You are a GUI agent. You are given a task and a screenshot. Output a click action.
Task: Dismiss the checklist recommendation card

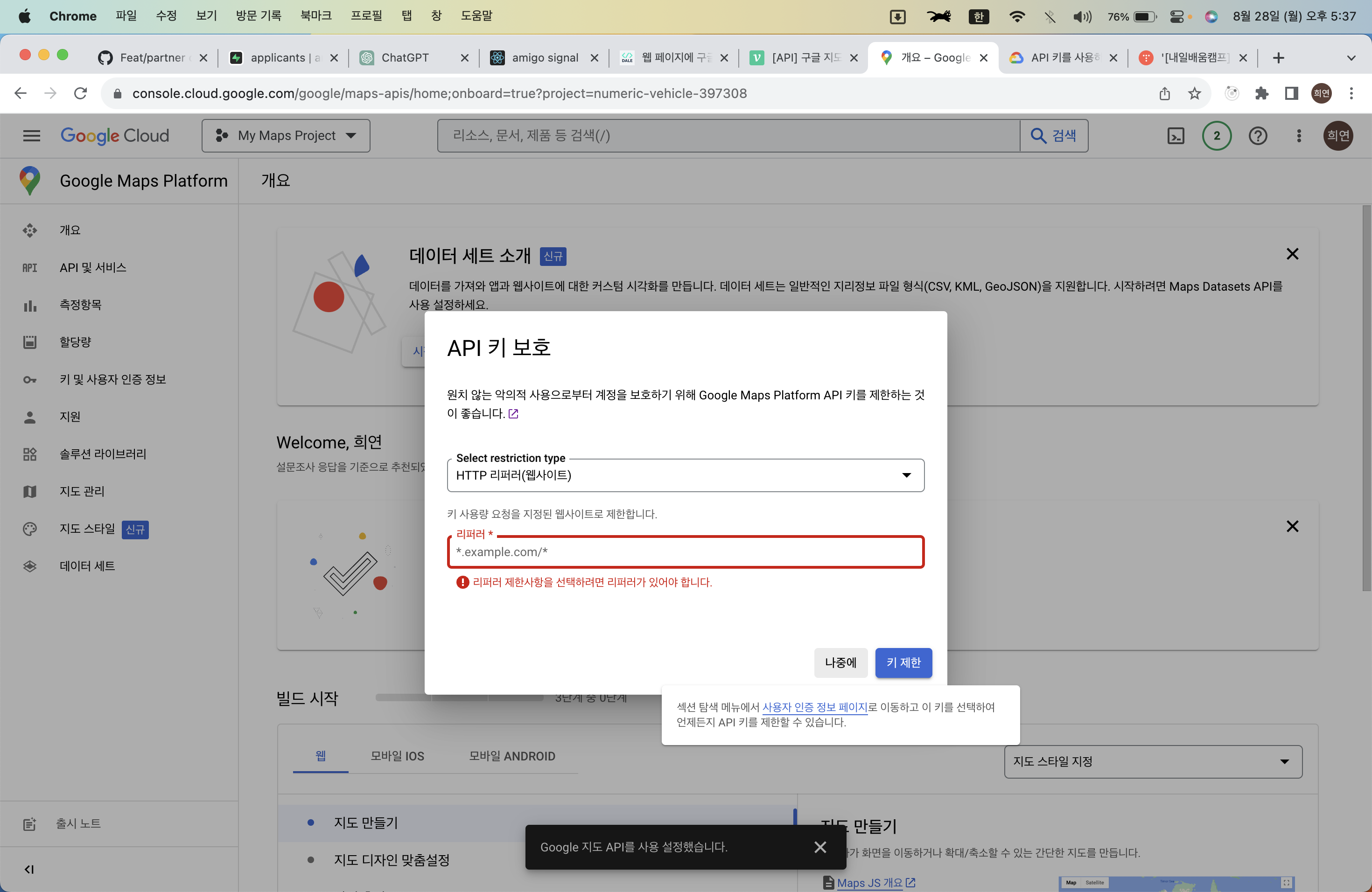tap(1292, 526)
